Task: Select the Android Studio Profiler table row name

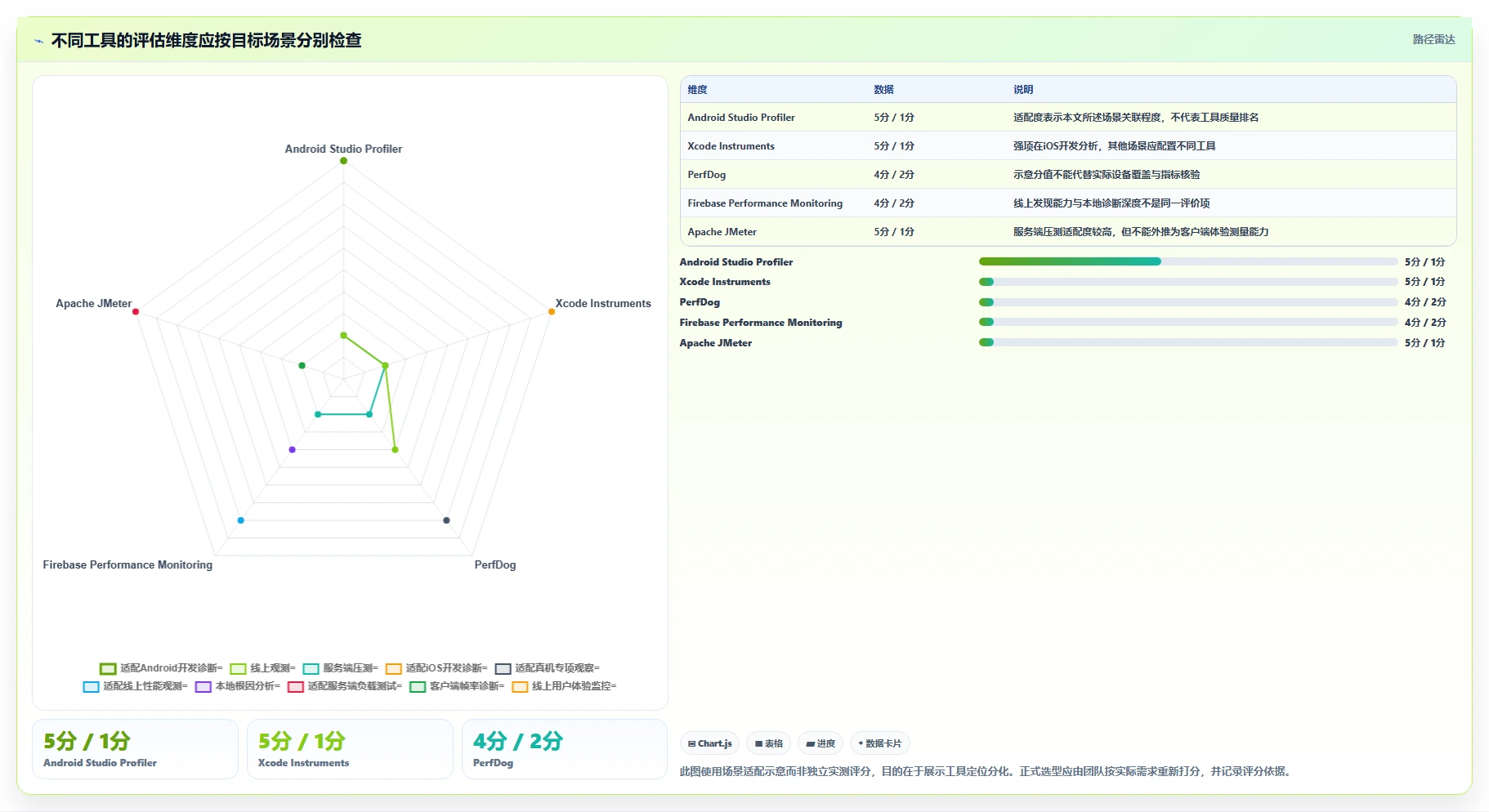Action: pyautogui.click(x=741, y=118)
